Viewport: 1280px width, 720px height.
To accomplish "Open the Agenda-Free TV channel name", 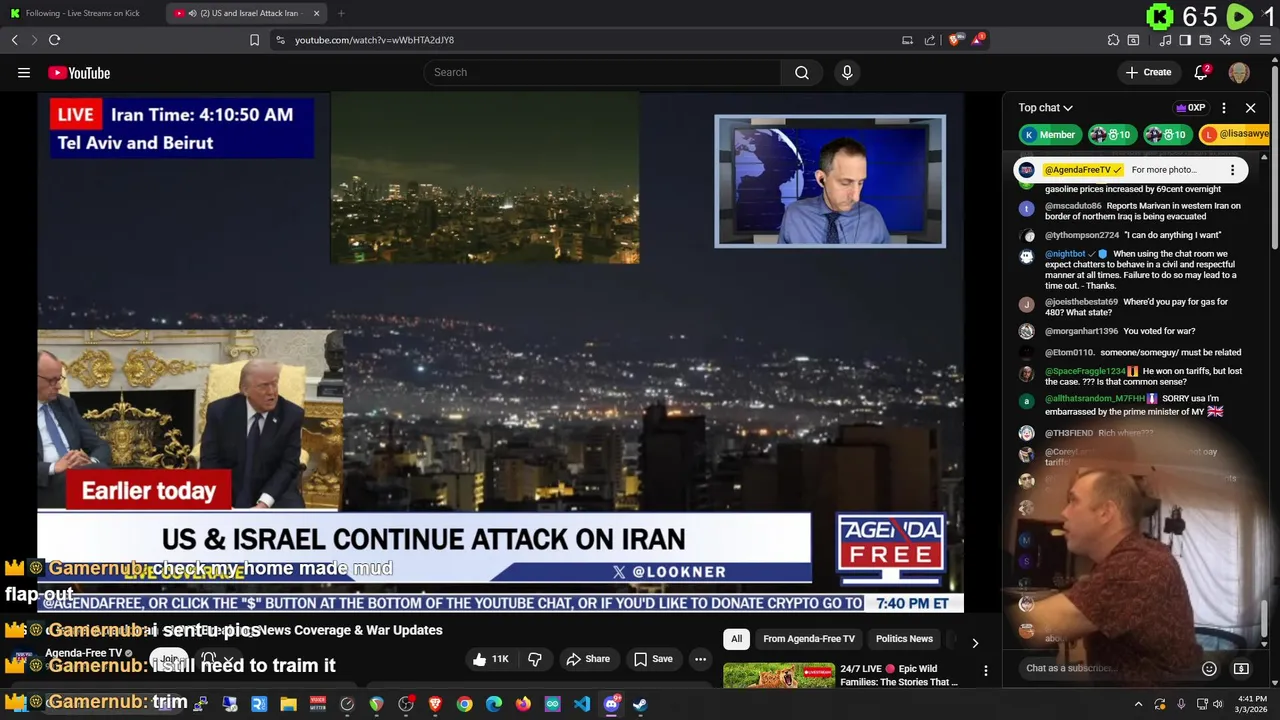I will click(x=84, y=653).
